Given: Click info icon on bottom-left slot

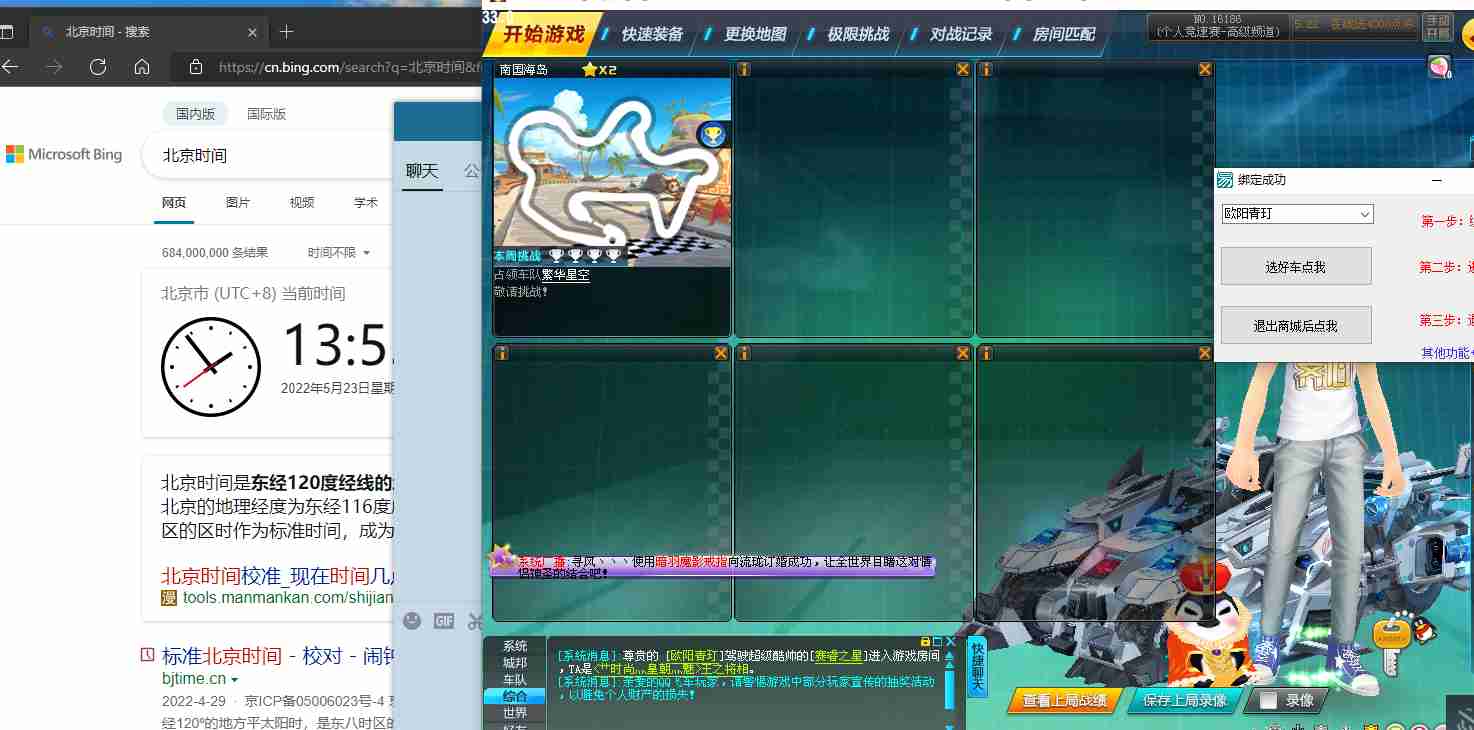Looking at the screenshot, I should (x=502, y=353).
